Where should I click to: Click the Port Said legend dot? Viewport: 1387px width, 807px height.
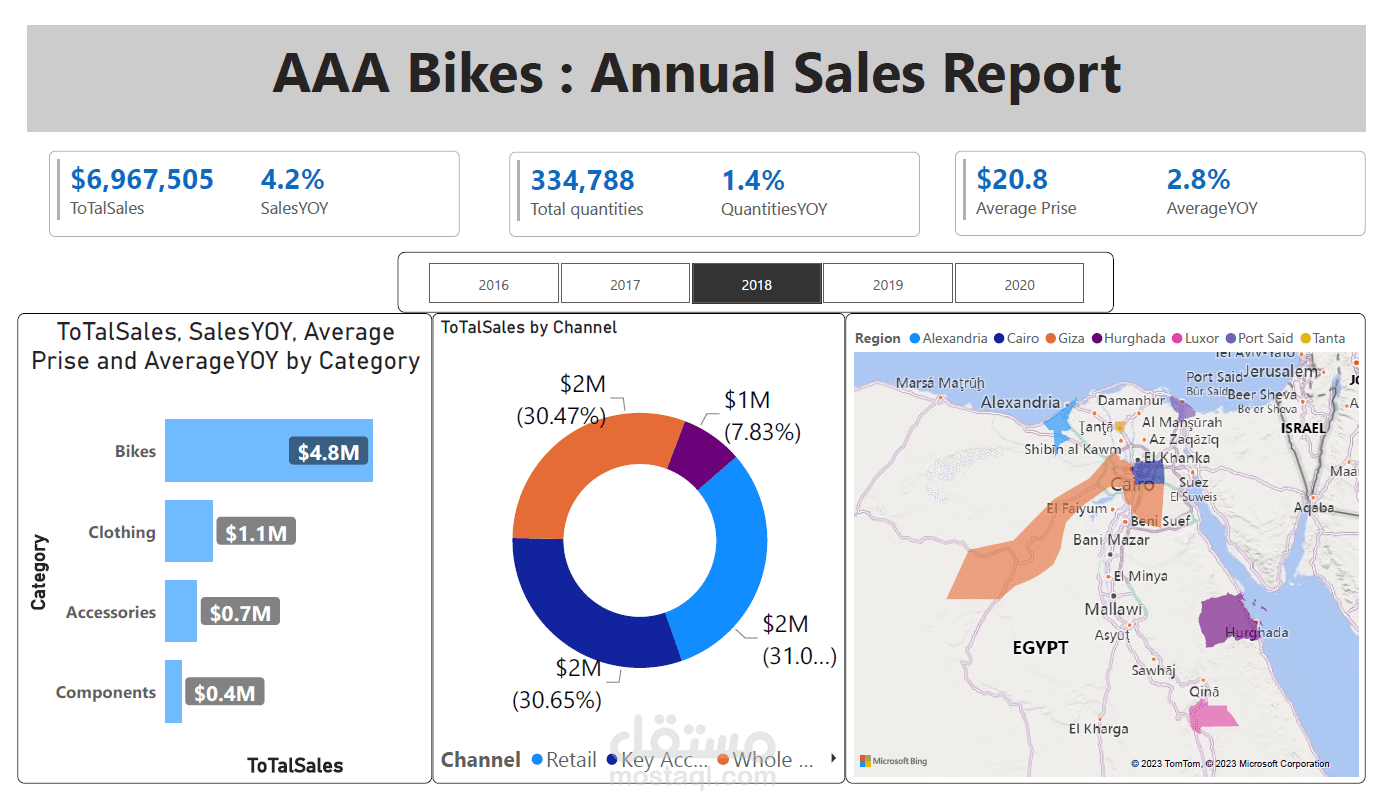click(x=1230, y=337)
